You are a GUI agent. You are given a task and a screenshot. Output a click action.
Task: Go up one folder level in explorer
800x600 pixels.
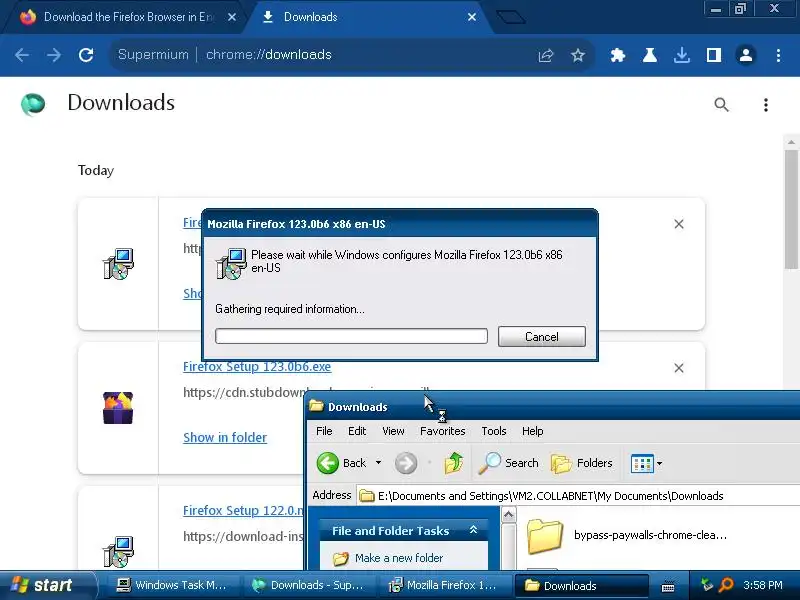tap(453, 463)
